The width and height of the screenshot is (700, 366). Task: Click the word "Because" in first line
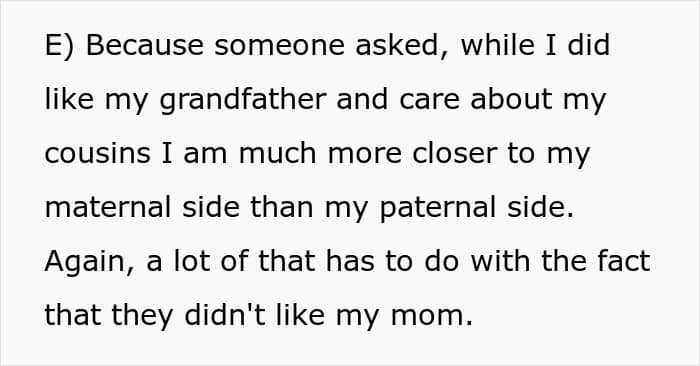(x=145, y=45)
